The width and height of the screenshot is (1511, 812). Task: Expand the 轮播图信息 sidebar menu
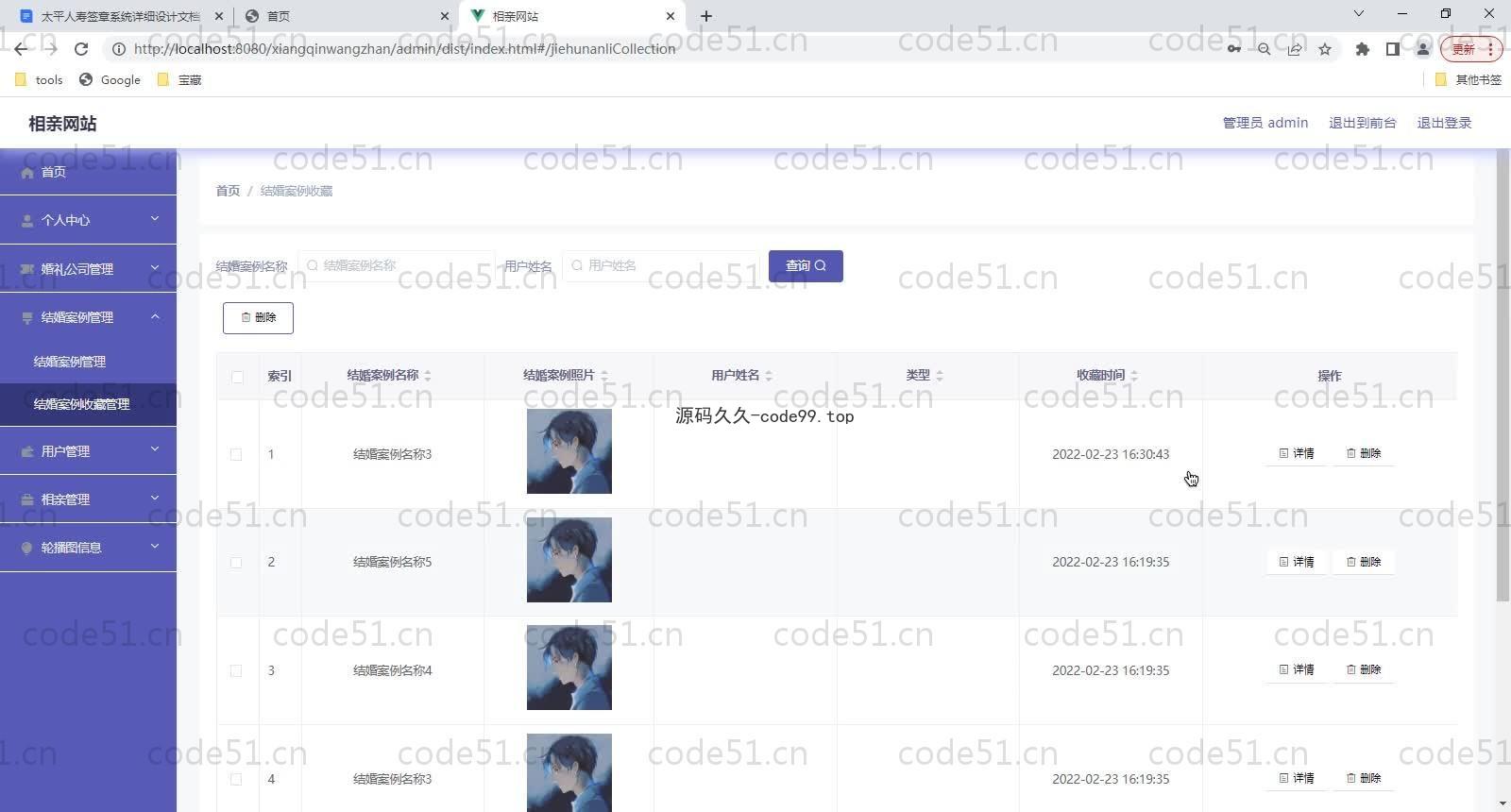click(x=88, y=548)
